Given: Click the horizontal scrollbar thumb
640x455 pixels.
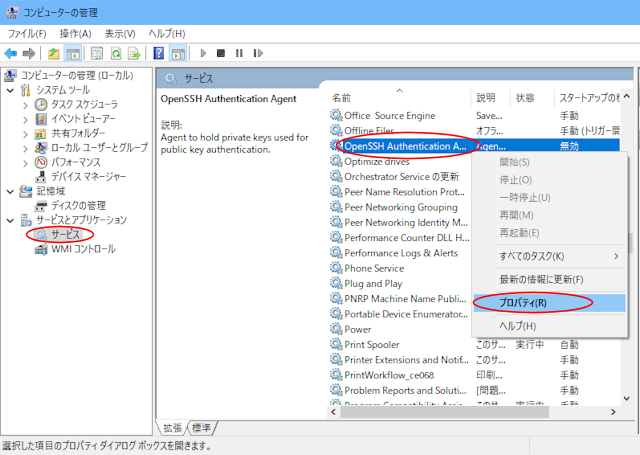Looking at the screenshot, I should (444, 412).
